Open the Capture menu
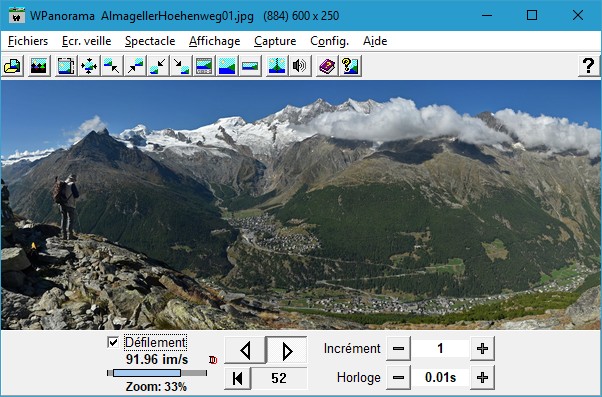Image resolution: width=602 pixels, height=397 pixels. [275, 41]
